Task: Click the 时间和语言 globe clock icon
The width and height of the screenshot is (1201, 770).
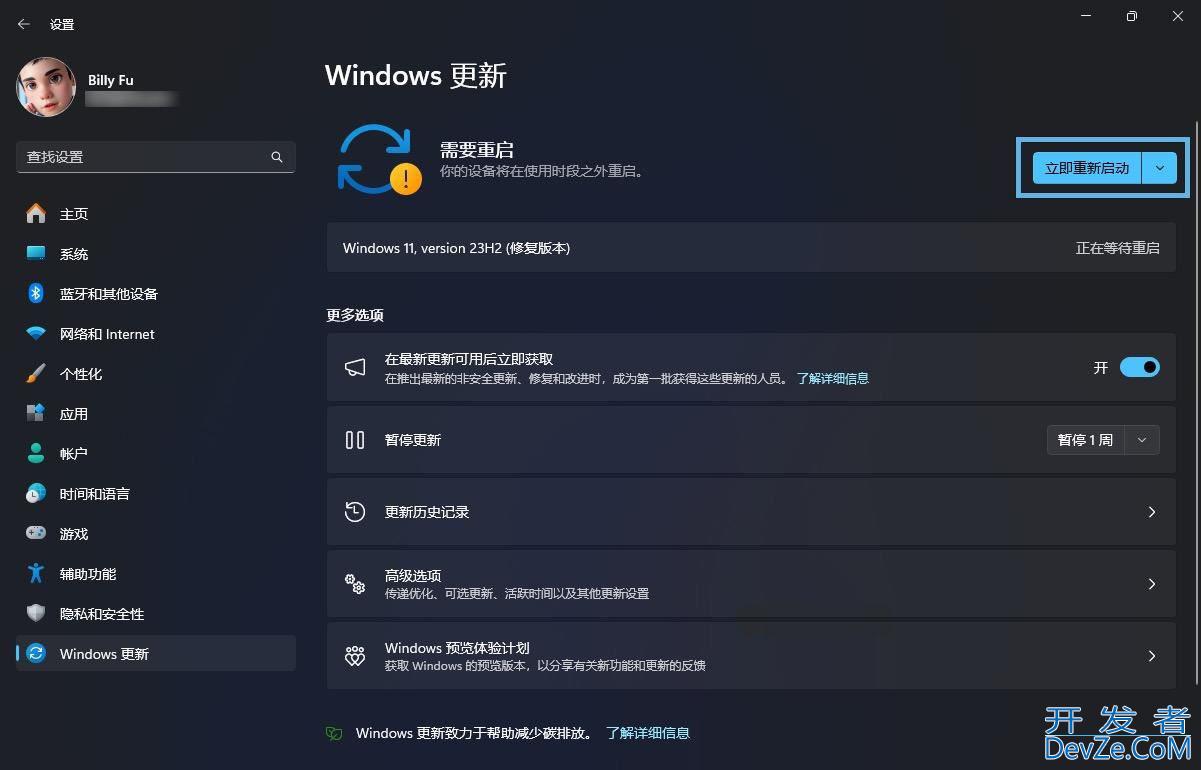Action: pos(36,493)
